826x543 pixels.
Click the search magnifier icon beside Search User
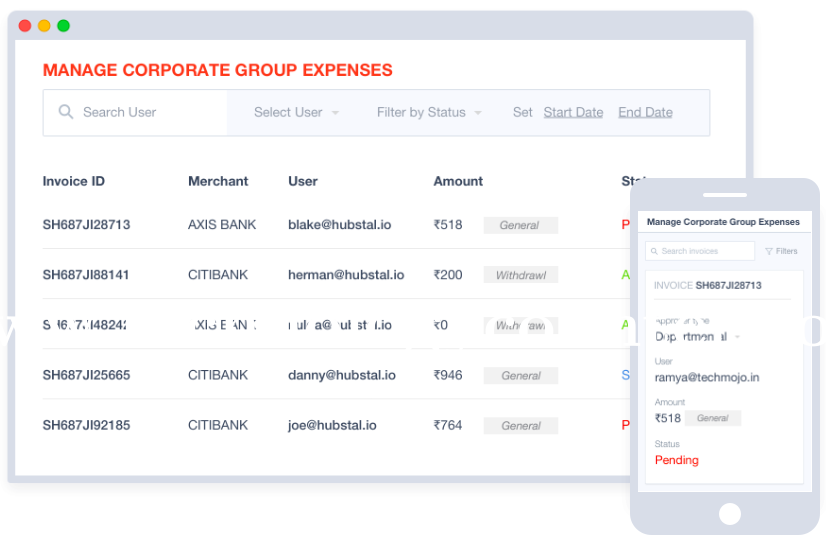pos(66,112)
